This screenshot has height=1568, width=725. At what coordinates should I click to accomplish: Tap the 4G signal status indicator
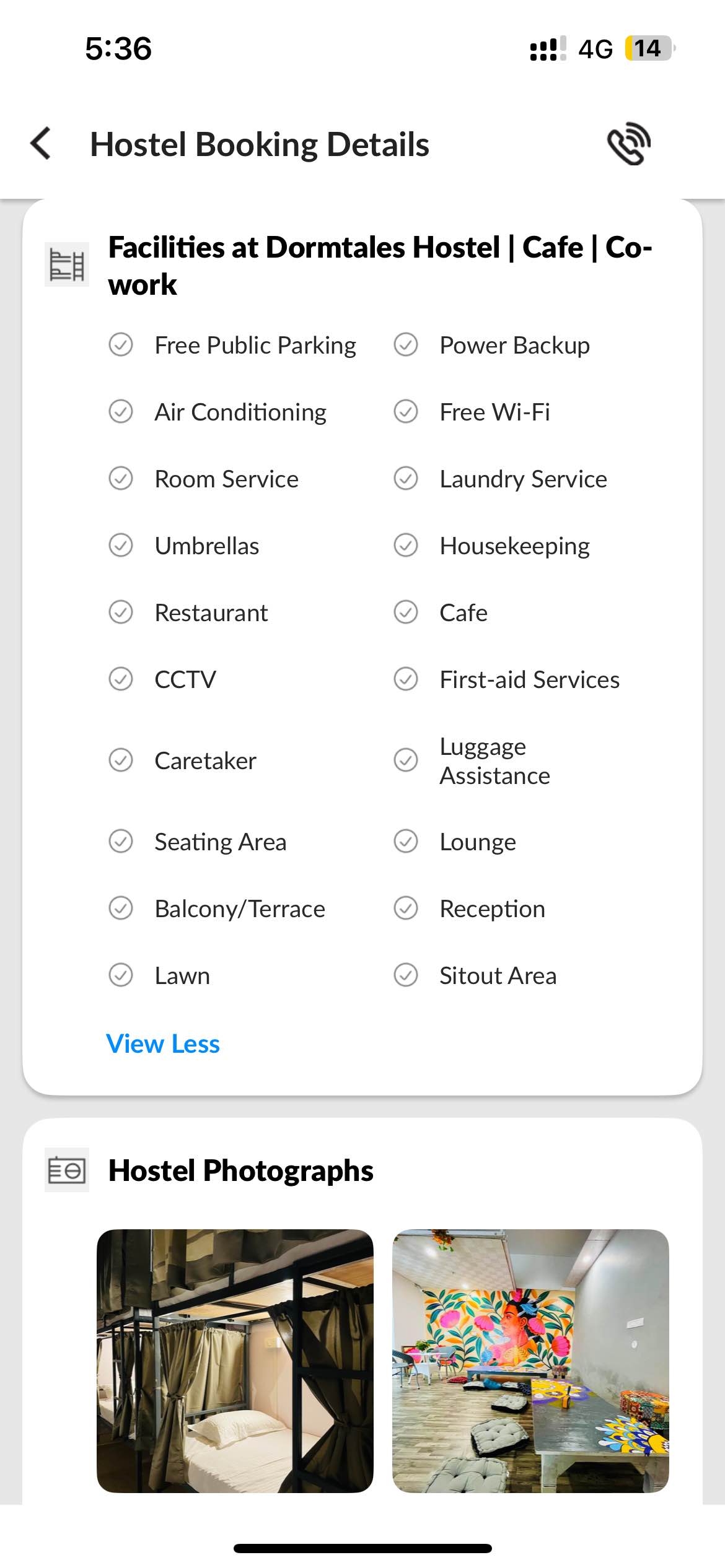tap(595, 49)
